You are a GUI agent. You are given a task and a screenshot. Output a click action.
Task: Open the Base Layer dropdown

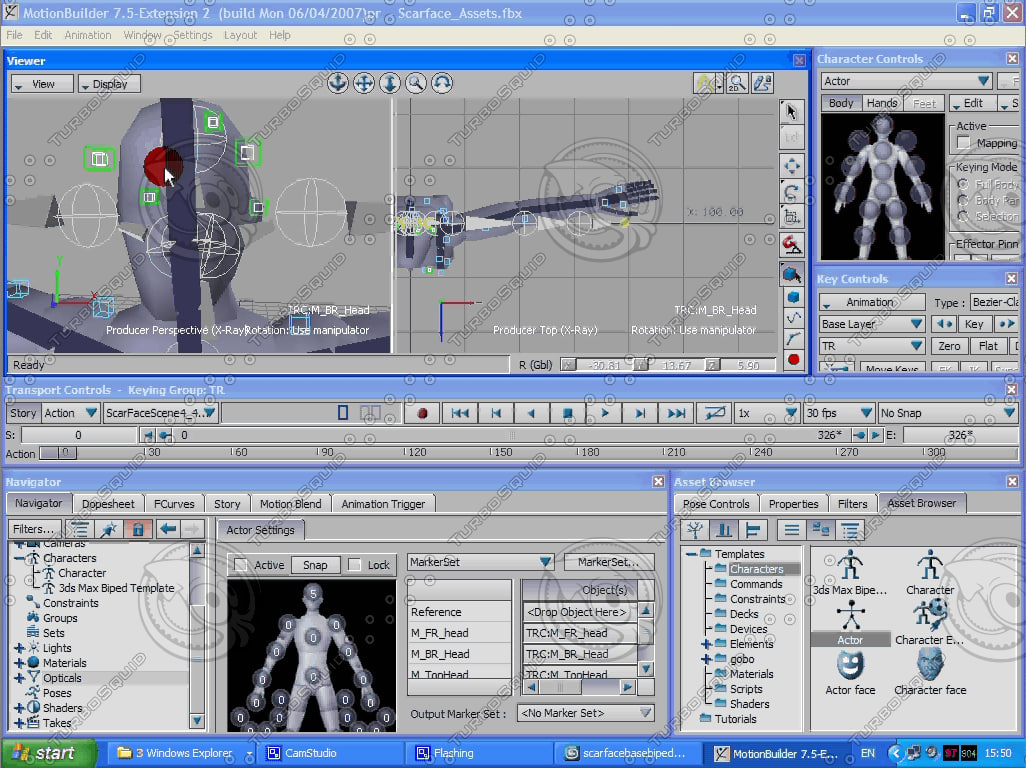(x=872, y=324)
